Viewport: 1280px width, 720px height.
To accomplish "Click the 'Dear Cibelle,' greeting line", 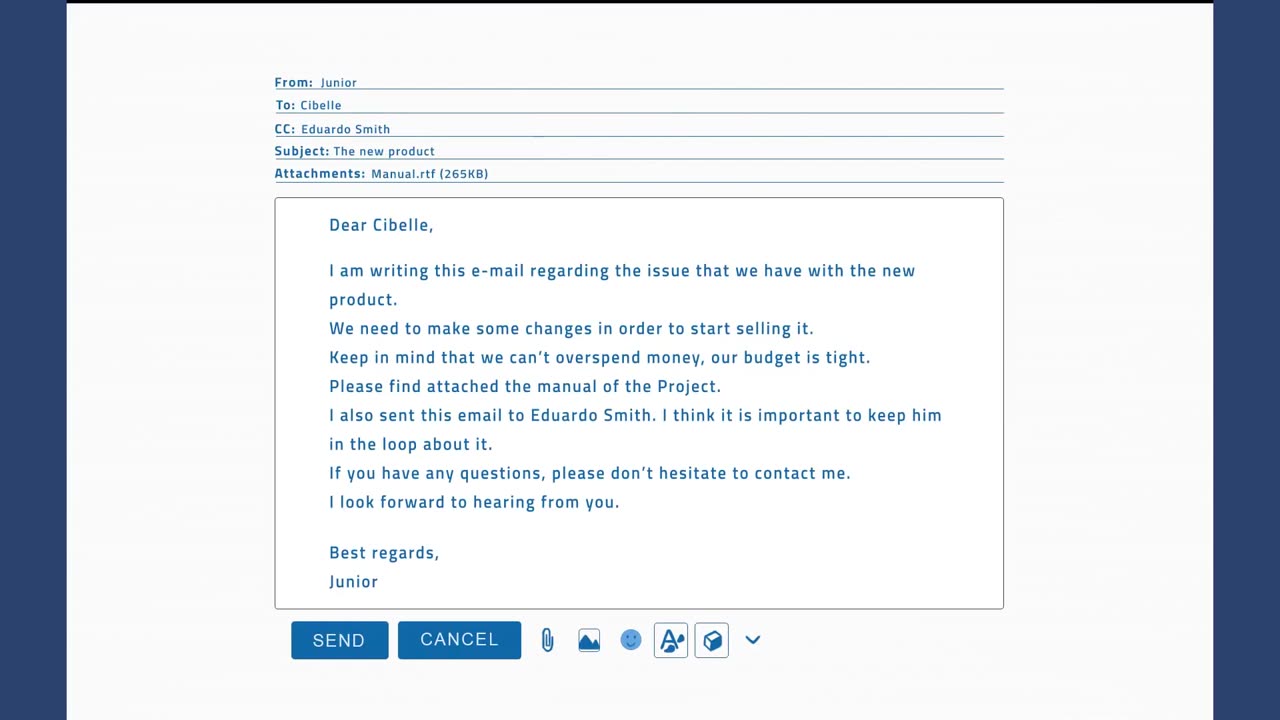I will tap(381, 225).
